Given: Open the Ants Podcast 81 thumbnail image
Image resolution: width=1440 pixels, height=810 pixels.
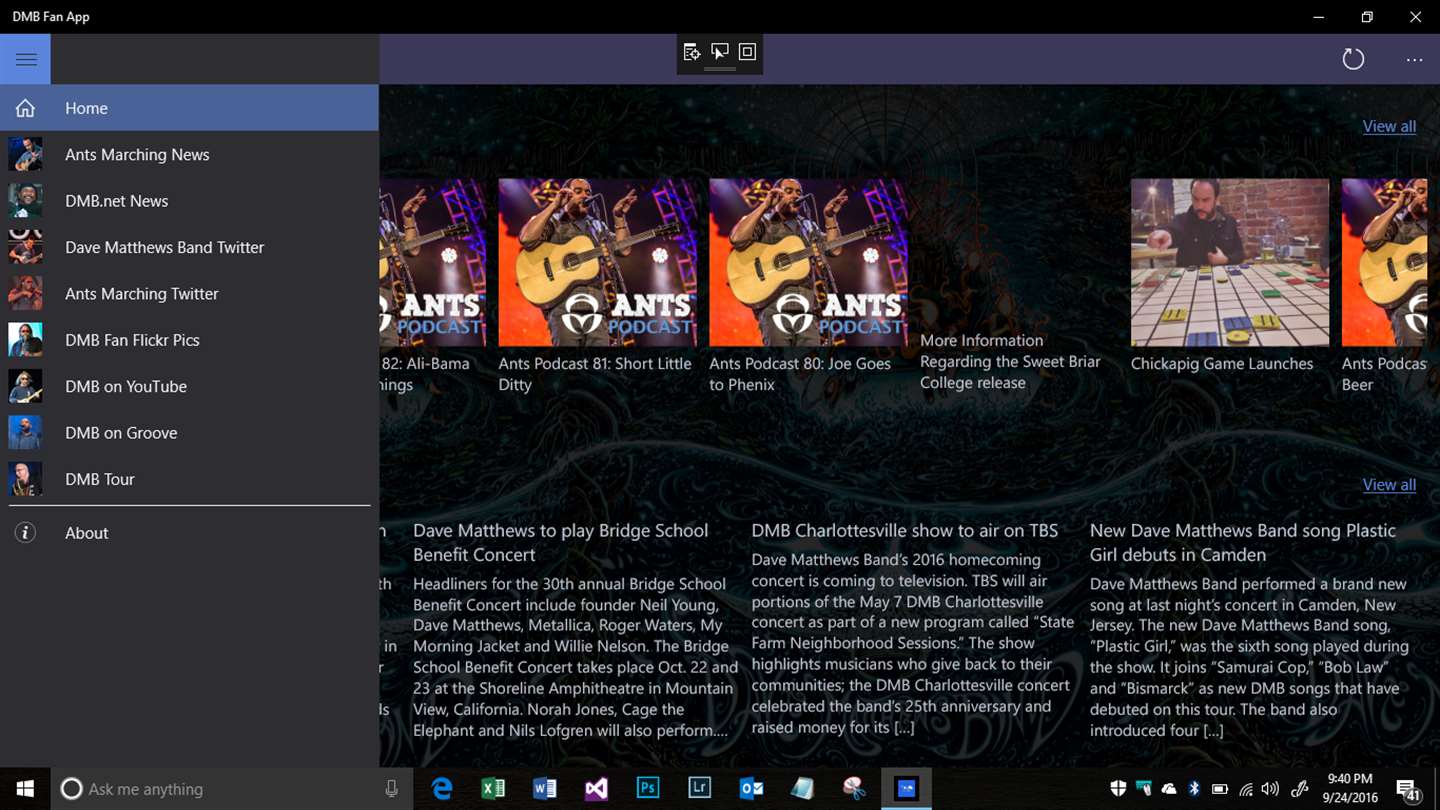Looking at the screenshot, I should click(x=598, y=263).
